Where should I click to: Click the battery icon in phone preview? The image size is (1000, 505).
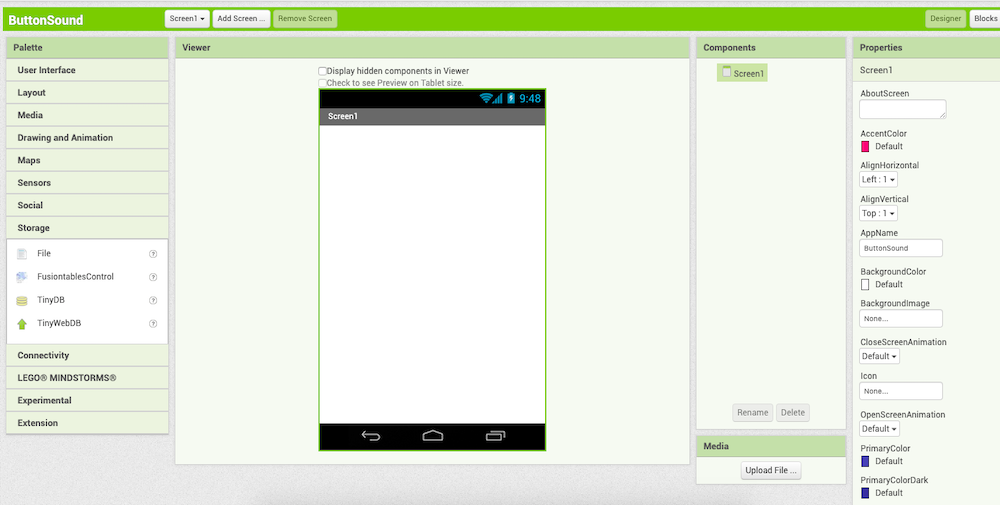511,98
